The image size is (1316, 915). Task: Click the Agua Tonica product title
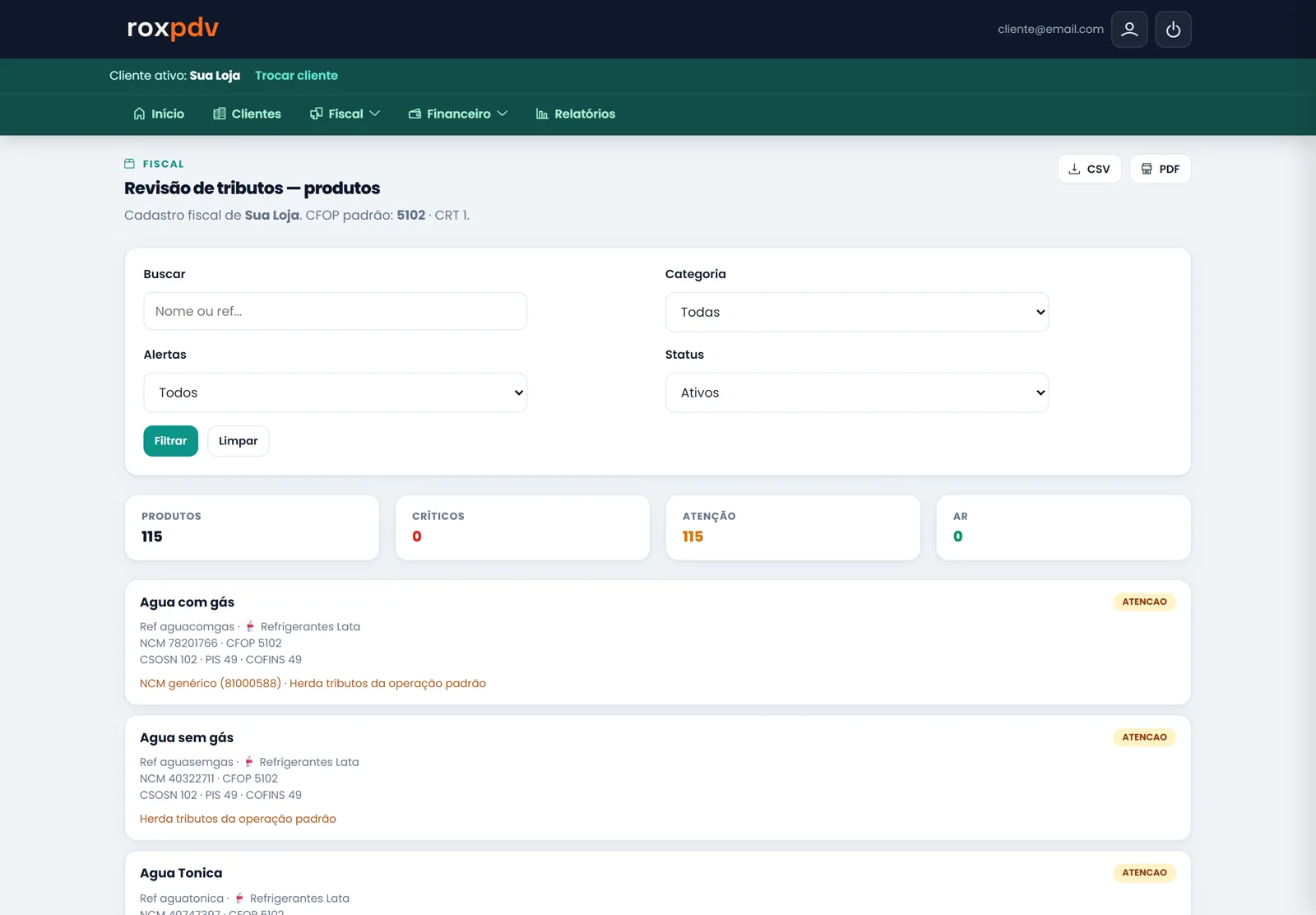coord(181,873)
